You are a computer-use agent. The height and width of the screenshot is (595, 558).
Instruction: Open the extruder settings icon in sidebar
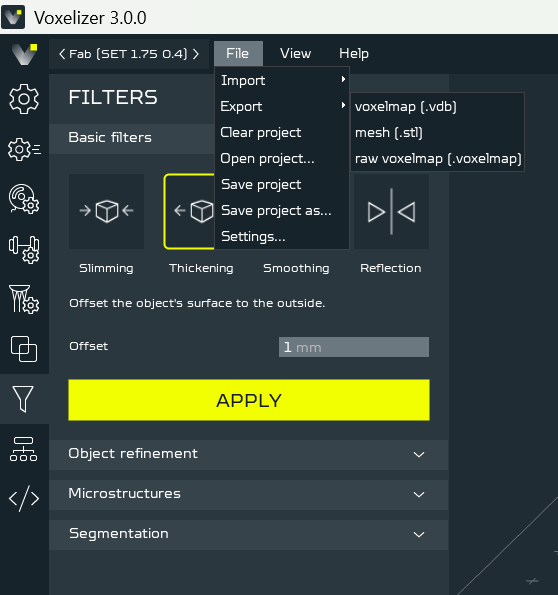click(24, 249)
